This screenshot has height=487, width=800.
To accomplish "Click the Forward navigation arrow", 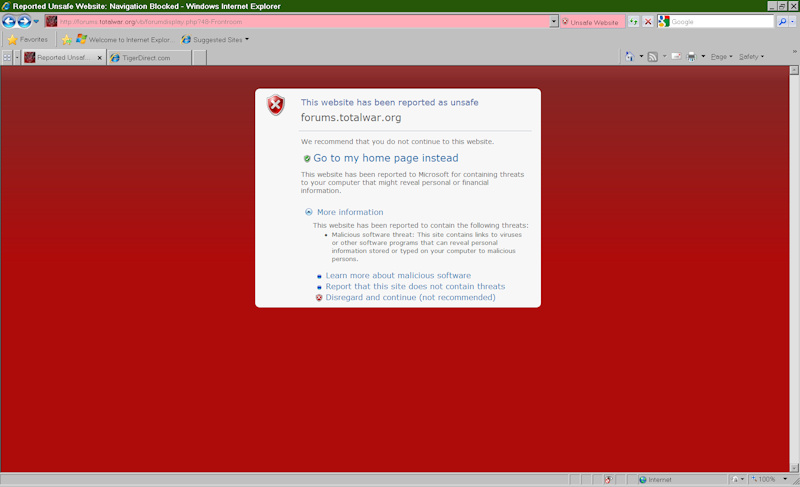I will tap(24, 21).
